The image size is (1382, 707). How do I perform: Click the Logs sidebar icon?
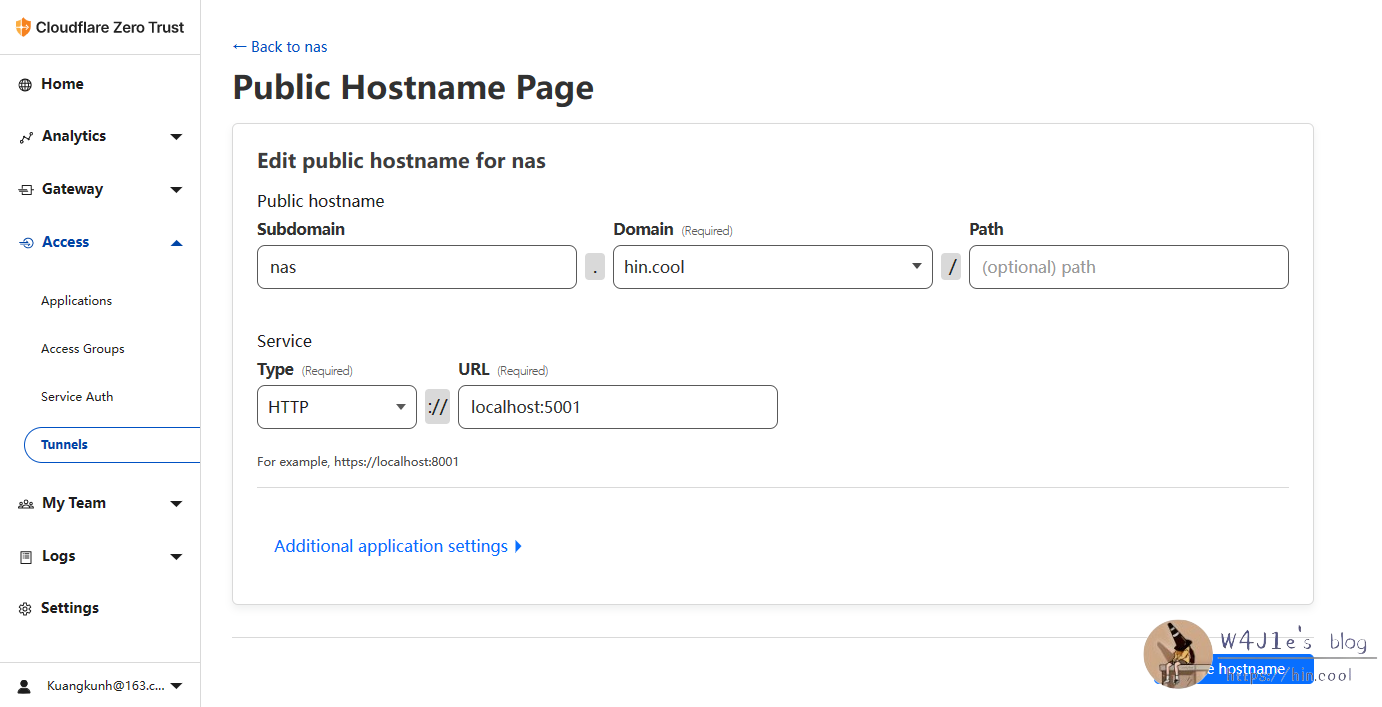(x=25, y=556)
